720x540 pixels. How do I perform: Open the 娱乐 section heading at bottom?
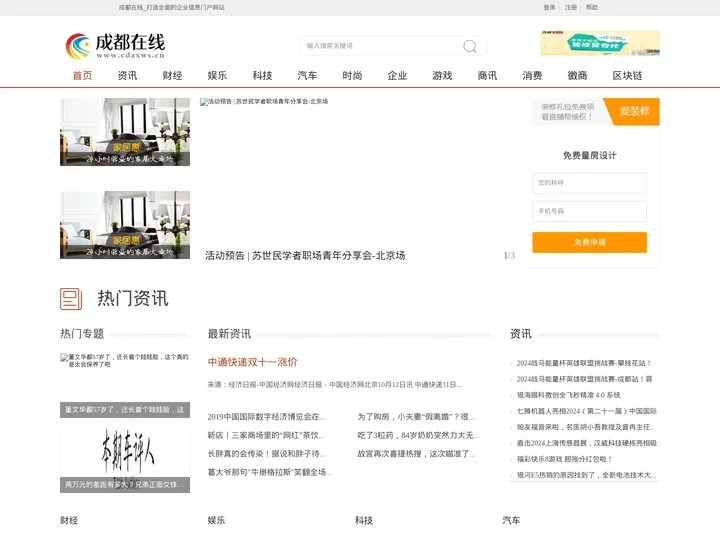click(x=216, y=520)
